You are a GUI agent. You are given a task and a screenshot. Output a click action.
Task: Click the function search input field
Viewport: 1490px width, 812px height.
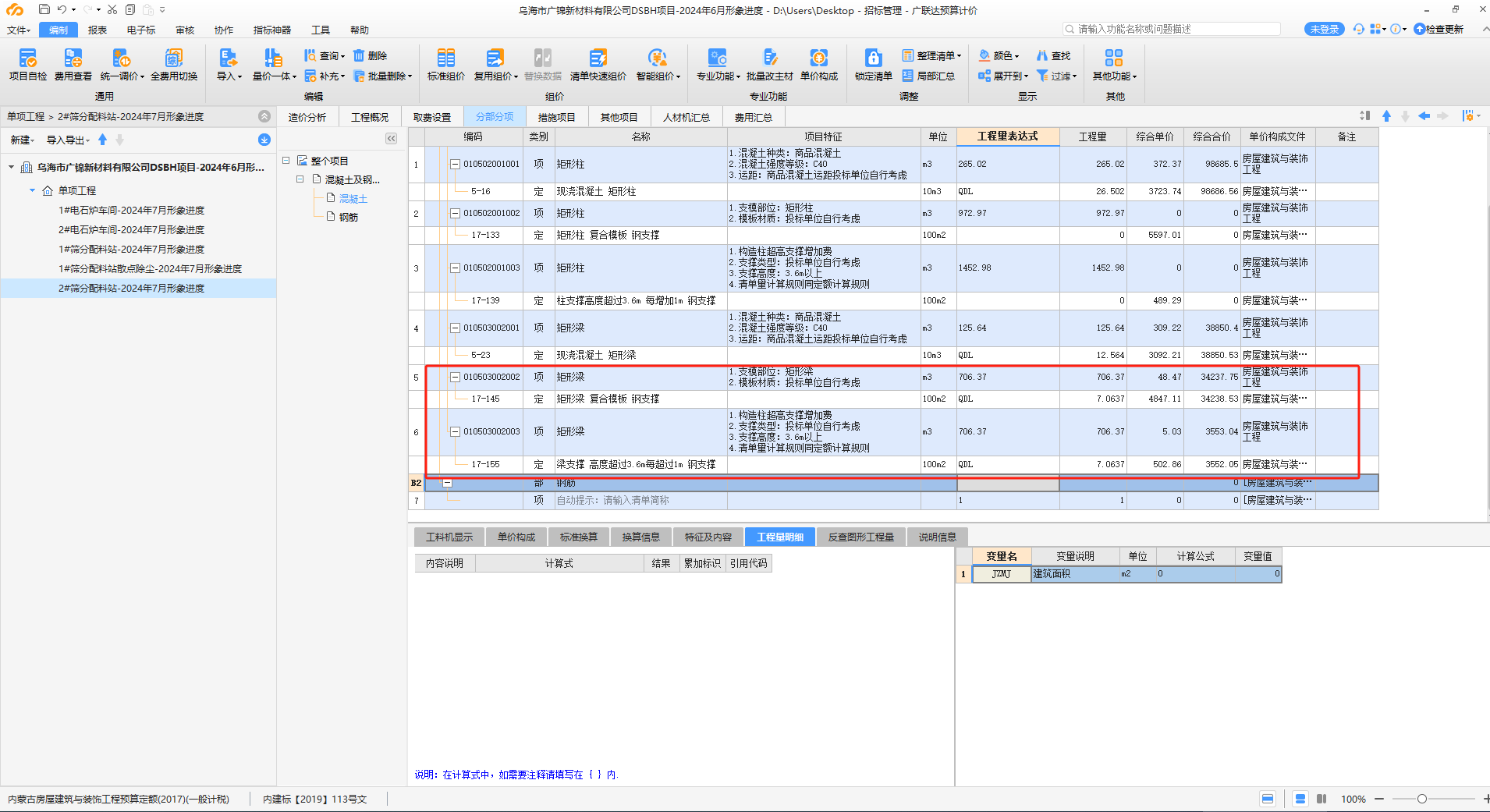pos(1171,29)
